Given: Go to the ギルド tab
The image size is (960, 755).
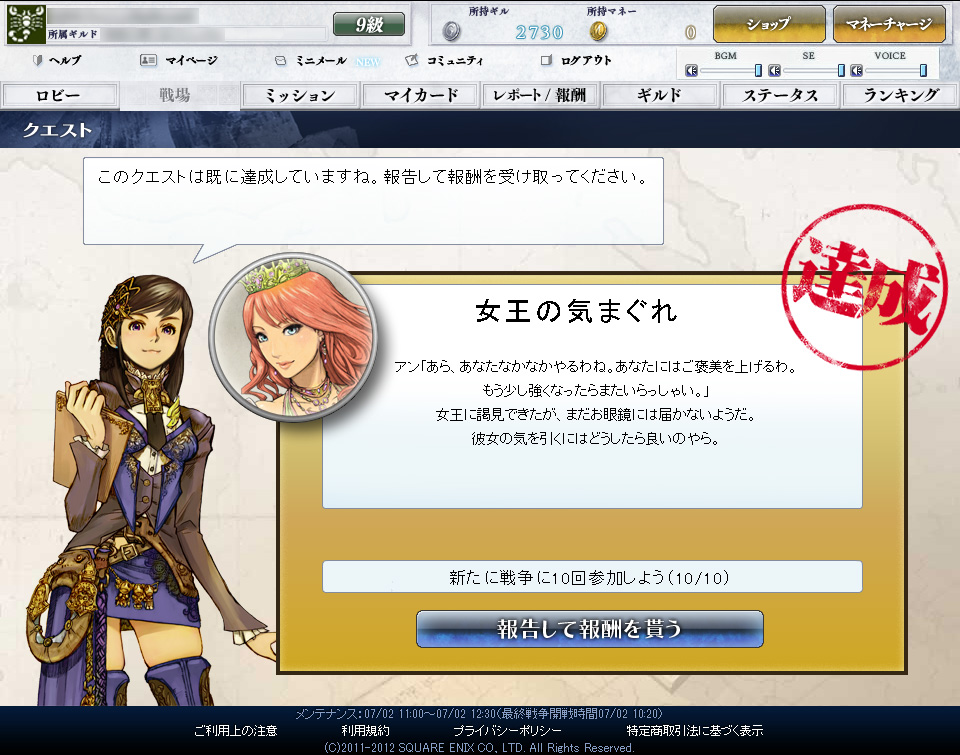Looking at the screenshot, I should (659, 96).
